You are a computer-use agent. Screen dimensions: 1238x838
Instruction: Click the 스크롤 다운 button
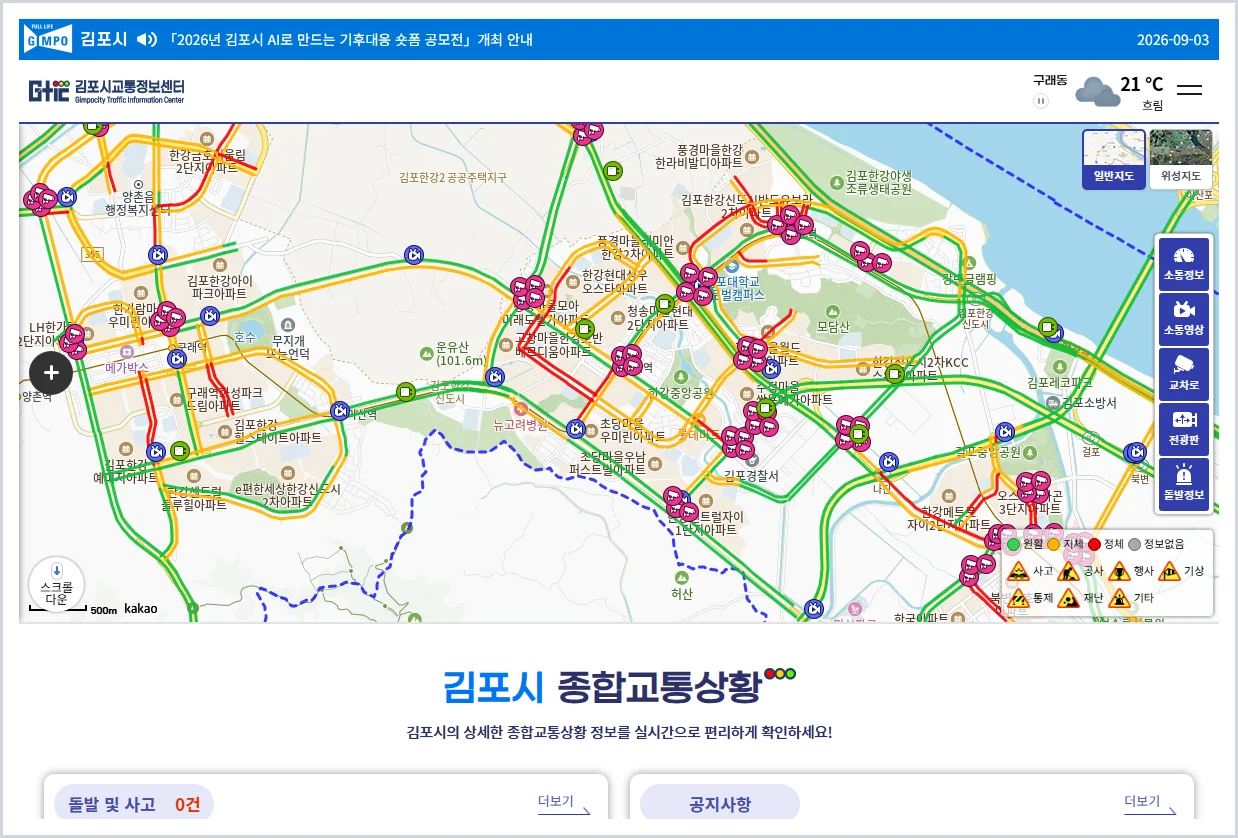coord(56,585)
